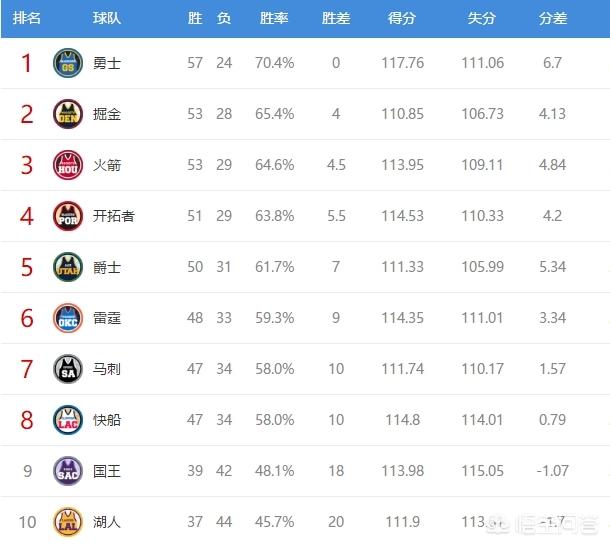This screenshot has width=610, height=546.
Task: Click the Utah Jazz team logo
Action: [68, 267]
